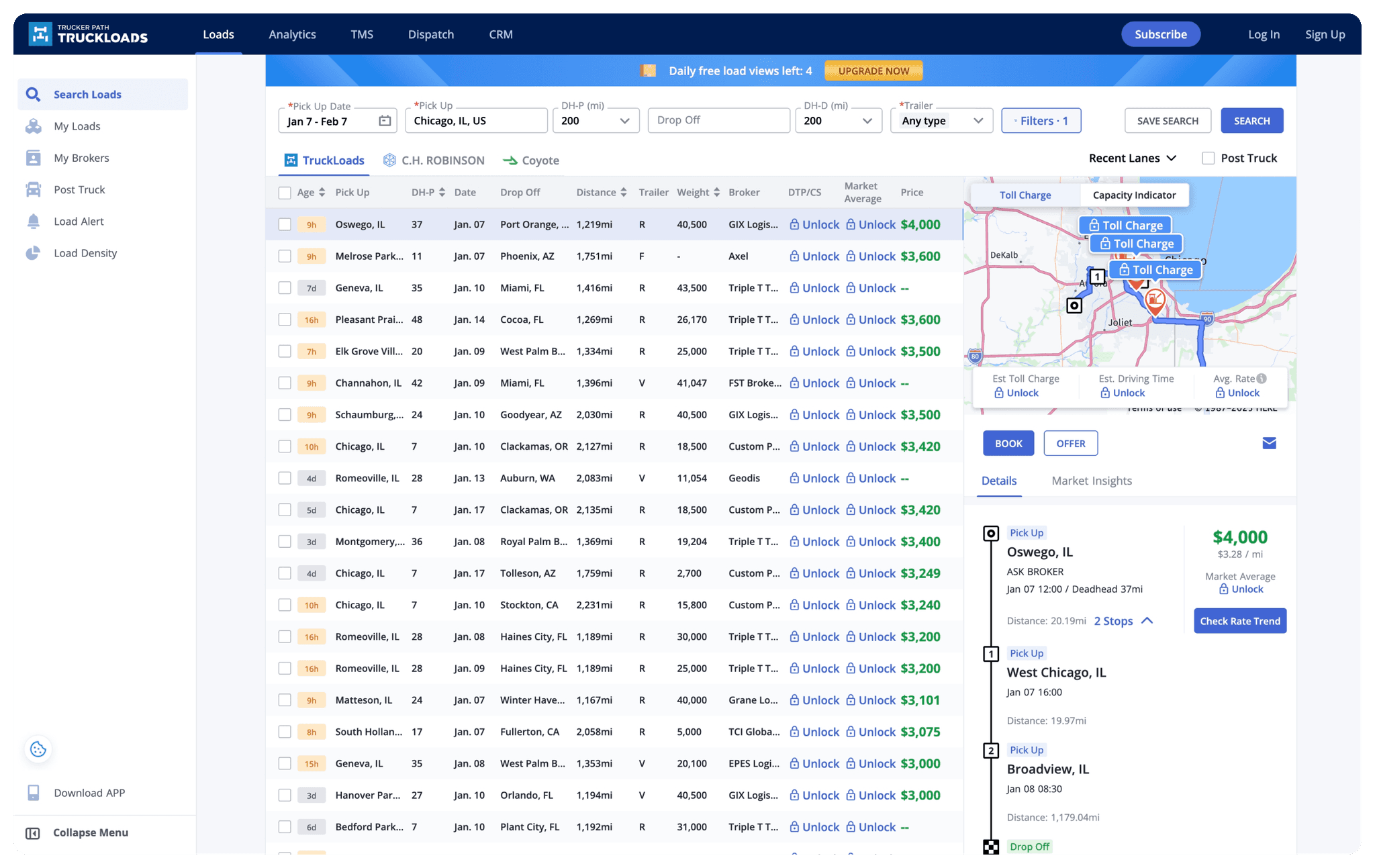This screenshot has height=868, width=1375.
Task: Click the email envelope icon beside Book
Action: (1269, 443)
